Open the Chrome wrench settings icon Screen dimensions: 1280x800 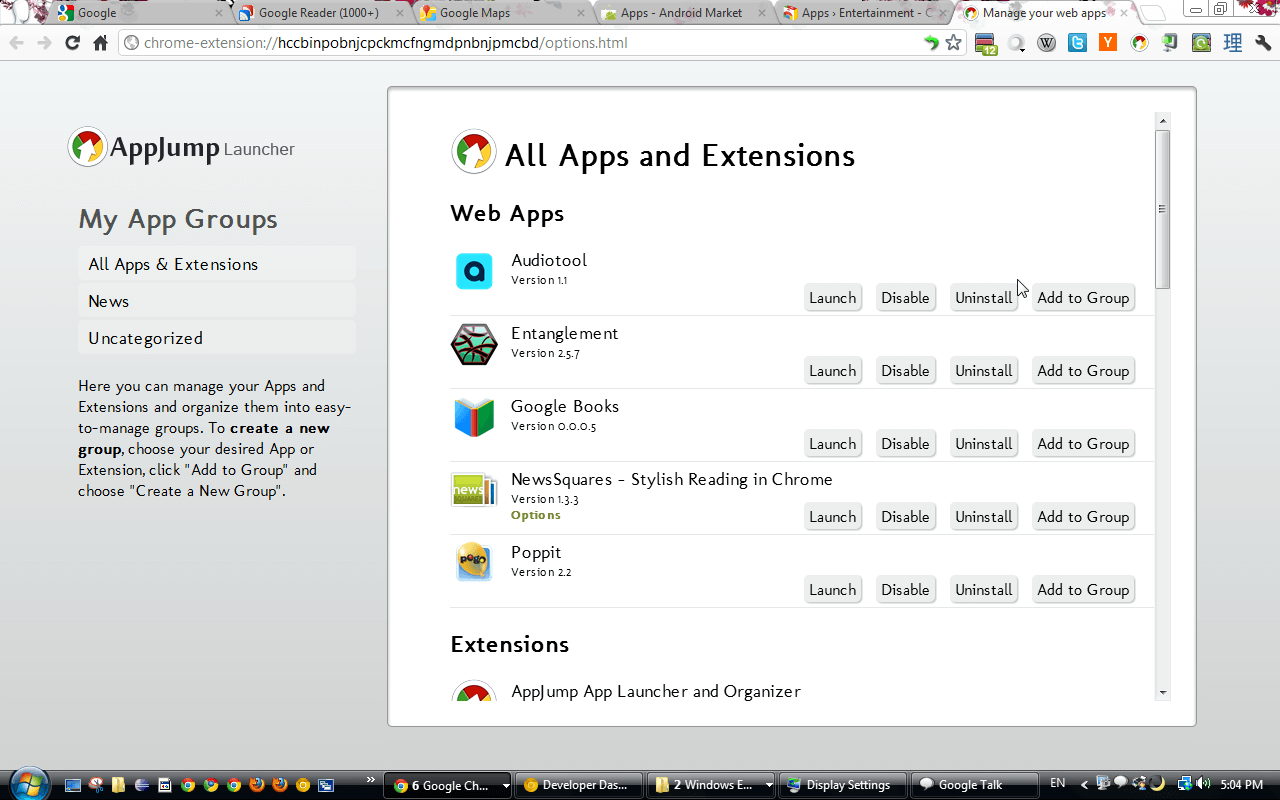tap(1264, 43)
